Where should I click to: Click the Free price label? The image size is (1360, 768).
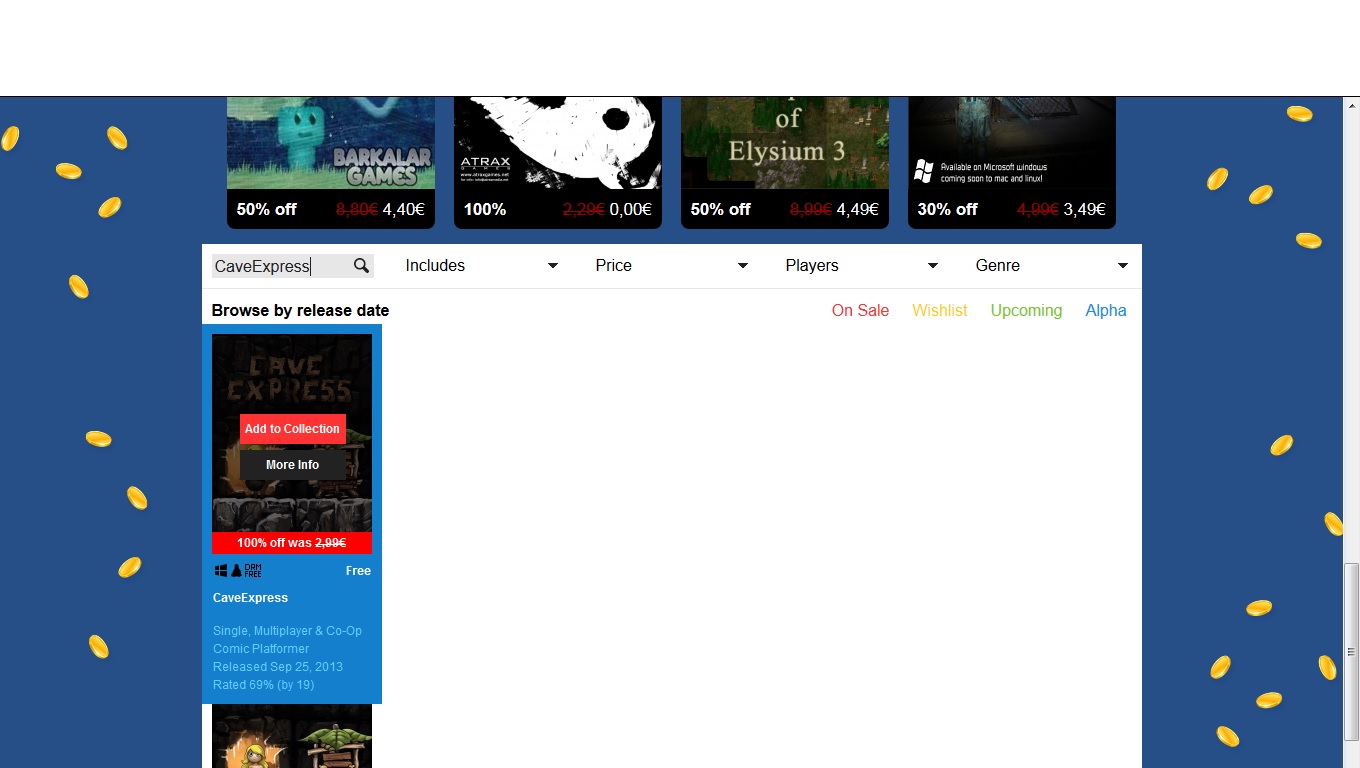pyautogui.click(x=358, y=571)
